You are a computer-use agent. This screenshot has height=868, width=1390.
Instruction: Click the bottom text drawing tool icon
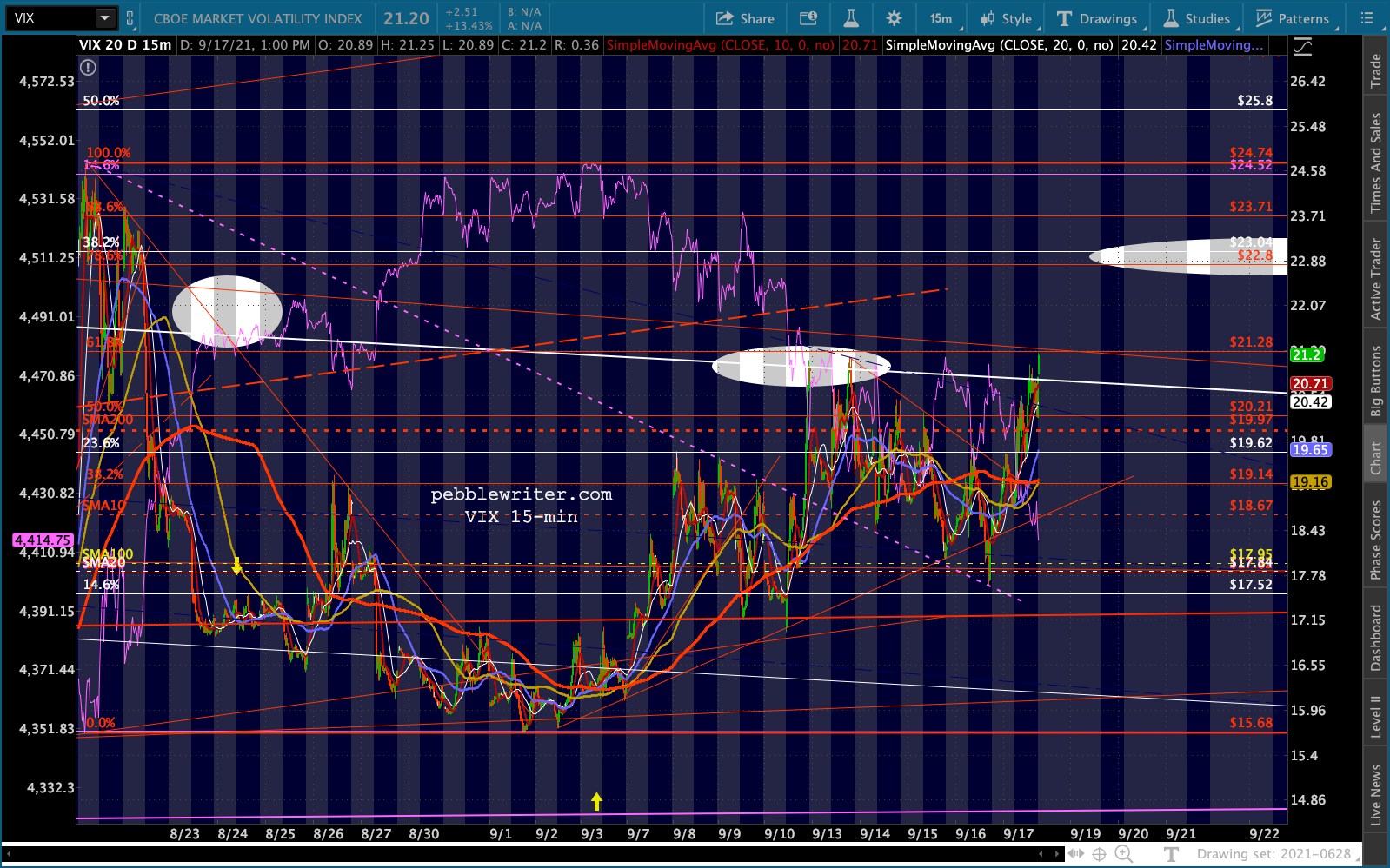pos(1171,854)
